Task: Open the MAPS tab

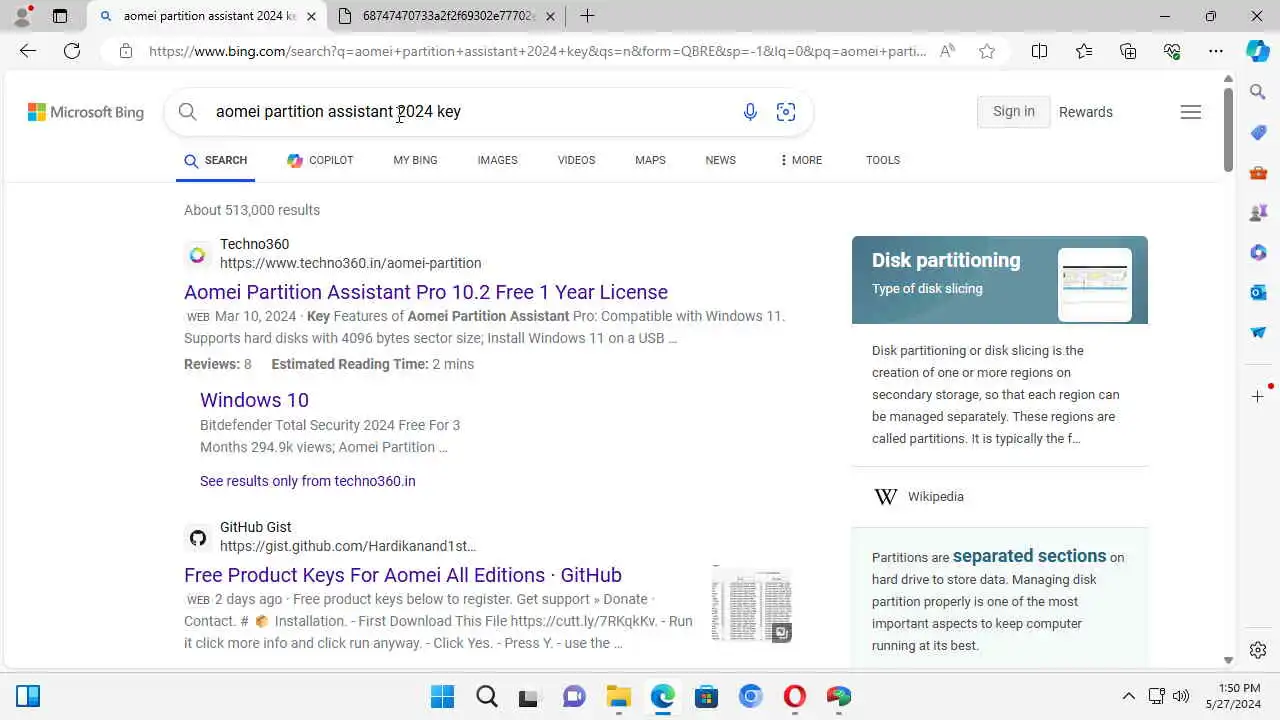Action: point(650,160)
